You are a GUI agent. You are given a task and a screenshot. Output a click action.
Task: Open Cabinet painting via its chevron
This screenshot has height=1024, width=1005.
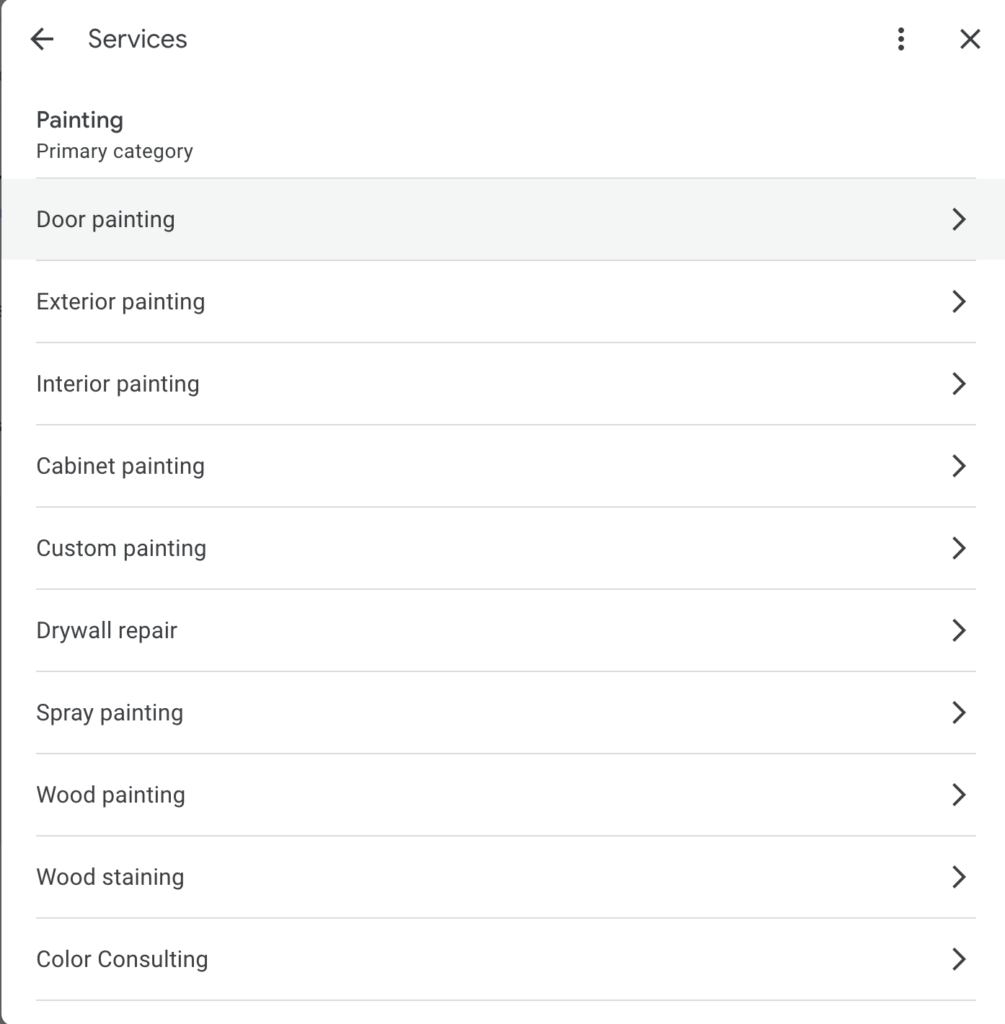958,466
